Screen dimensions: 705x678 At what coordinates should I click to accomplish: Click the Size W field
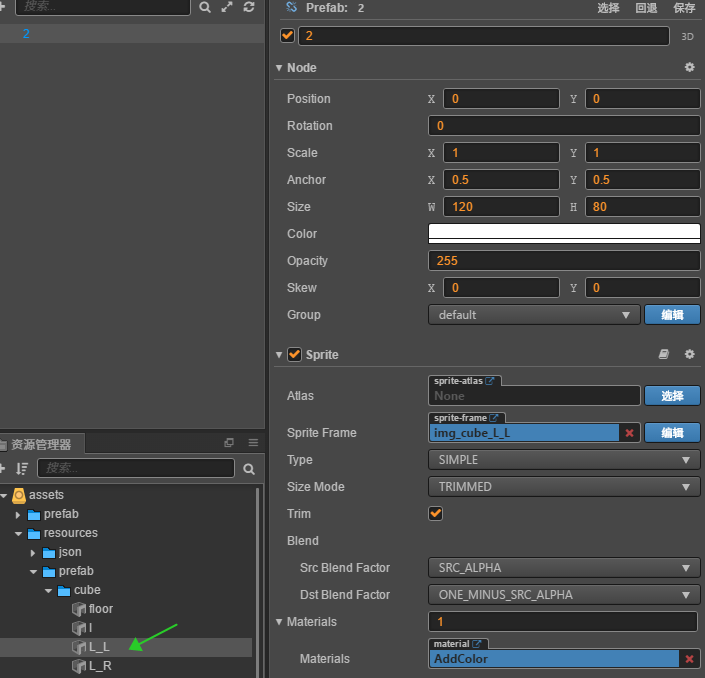point(501,207)
